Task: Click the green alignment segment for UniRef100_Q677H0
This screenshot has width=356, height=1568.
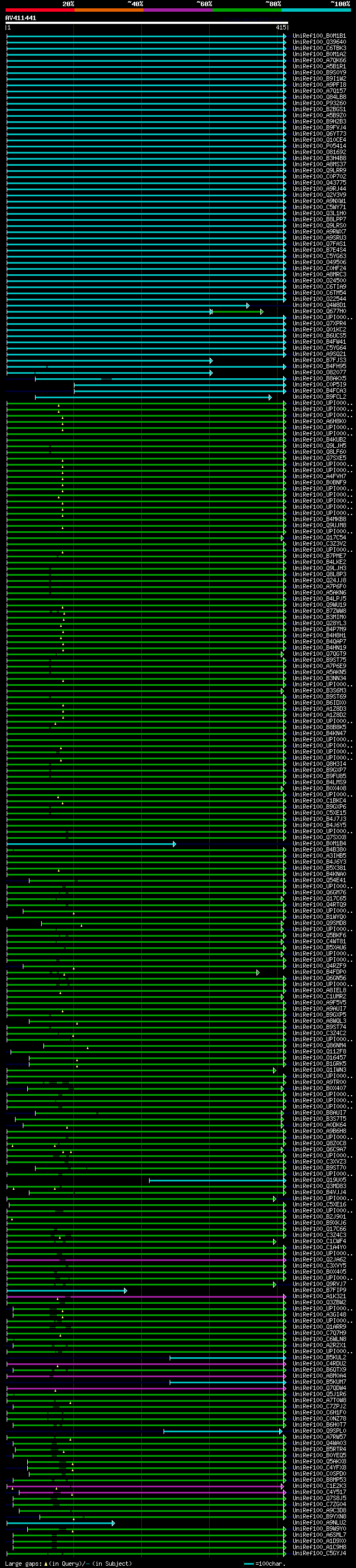Action: [237, 311]
